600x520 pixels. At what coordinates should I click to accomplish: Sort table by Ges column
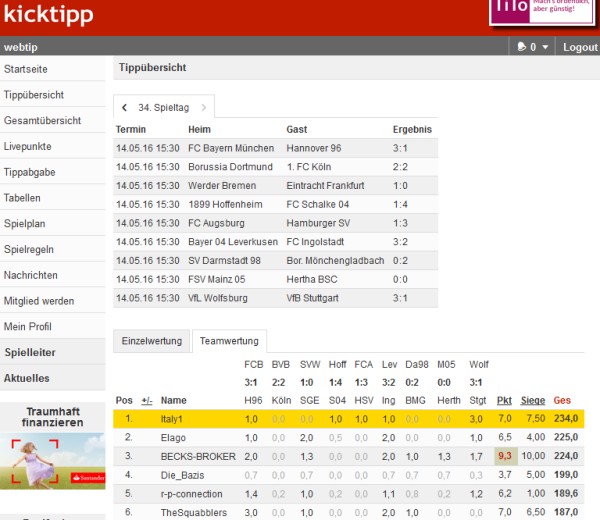(562, 401)
